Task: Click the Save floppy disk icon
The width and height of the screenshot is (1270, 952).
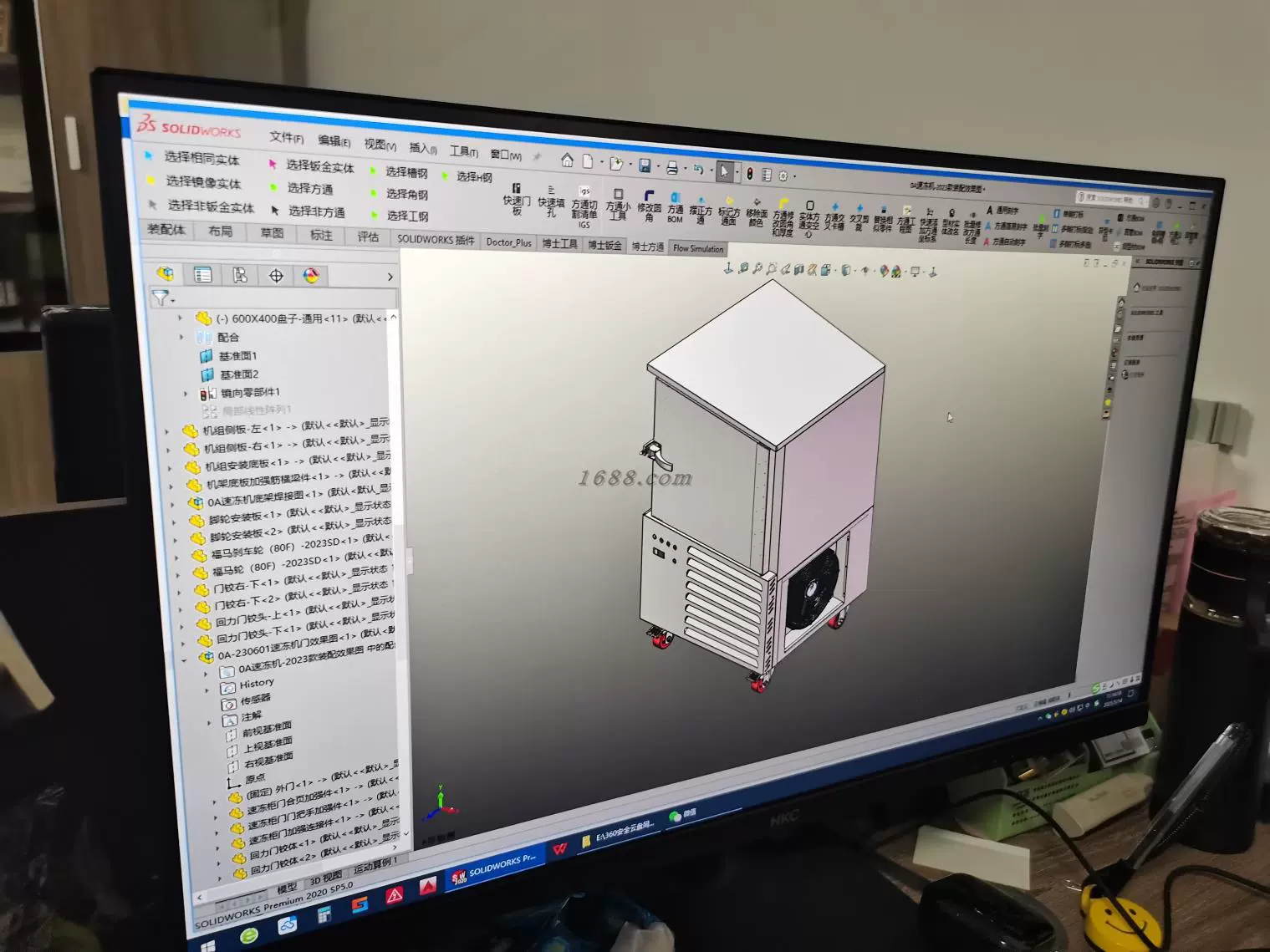Action: tap(645, 165)
